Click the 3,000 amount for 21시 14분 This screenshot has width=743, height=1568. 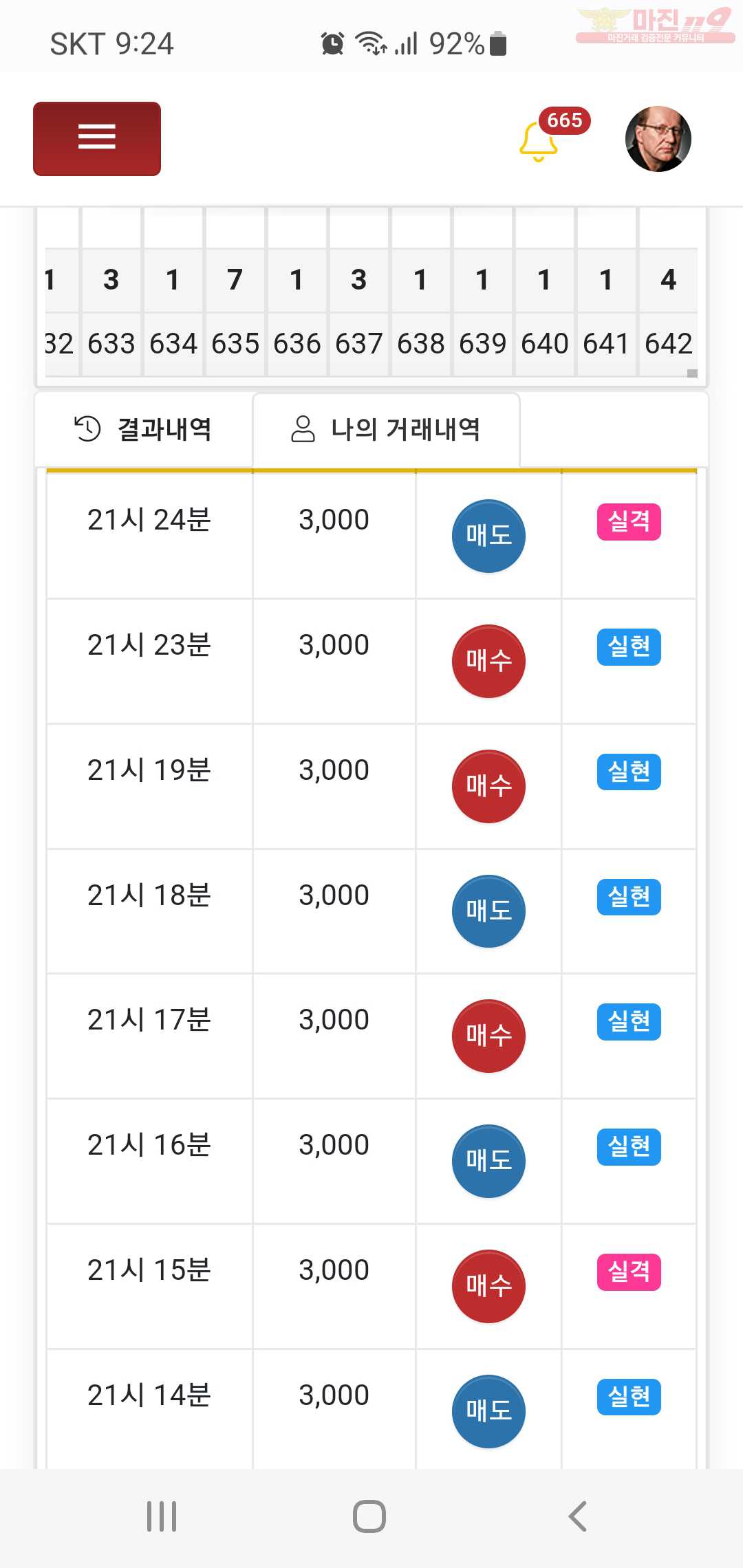click(334, 1395)
